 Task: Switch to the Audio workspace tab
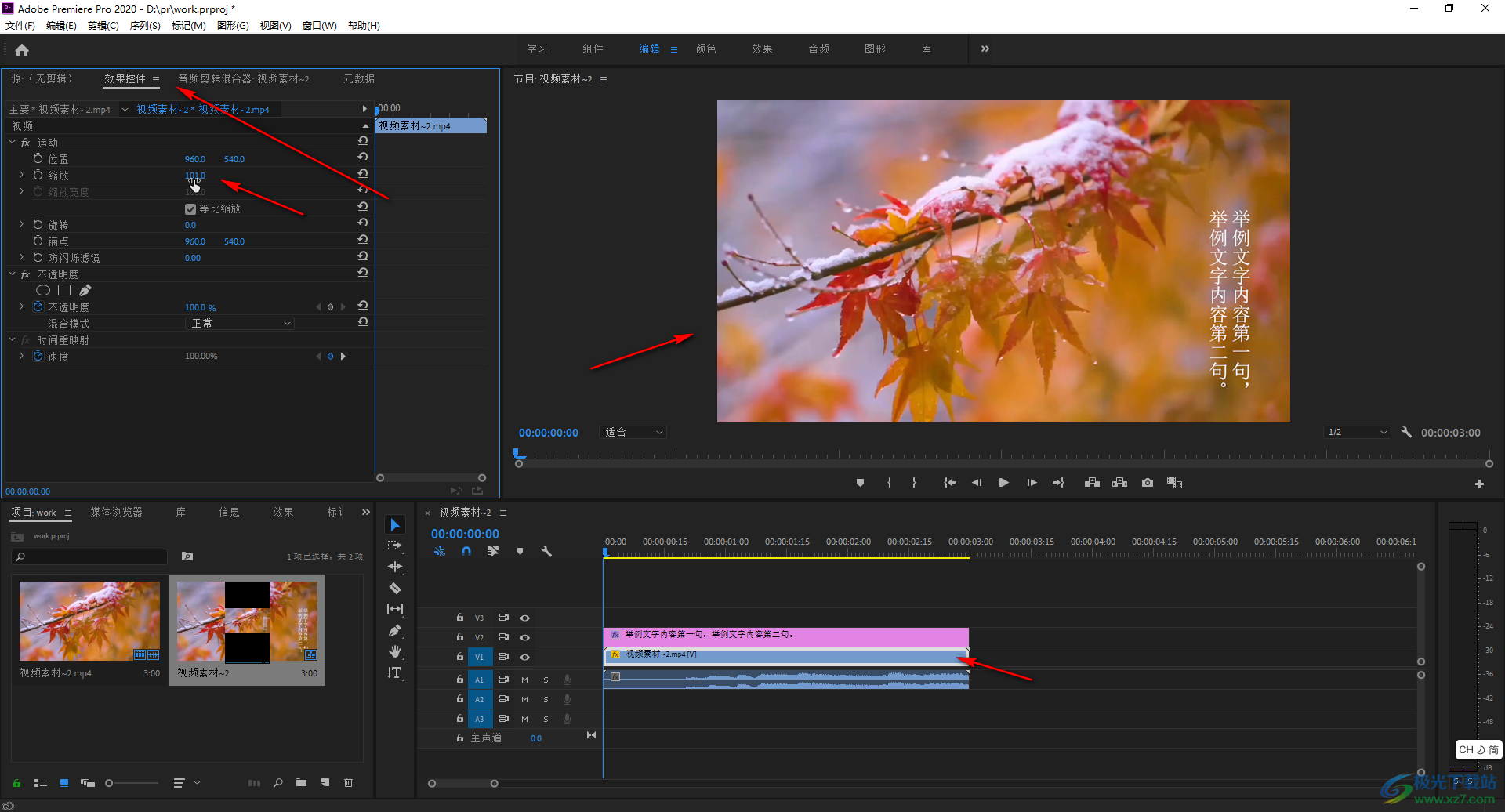[819, 49]
